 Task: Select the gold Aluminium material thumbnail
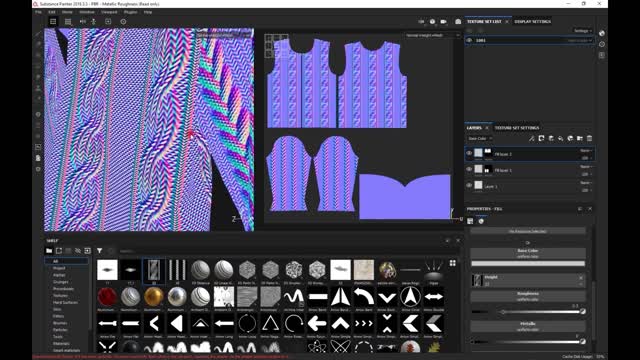(154, 297)
